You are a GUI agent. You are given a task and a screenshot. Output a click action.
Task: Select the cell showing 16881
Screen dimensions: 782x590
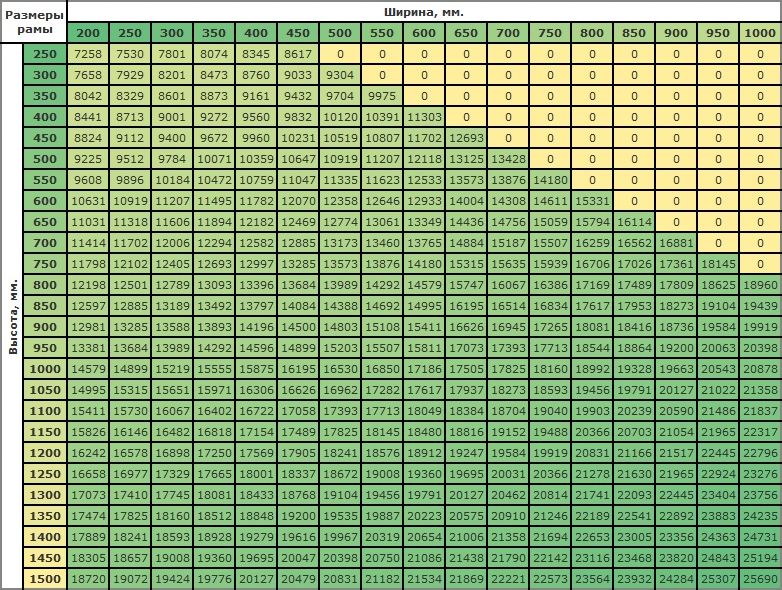pyautogui.click(x=677, y=242)
